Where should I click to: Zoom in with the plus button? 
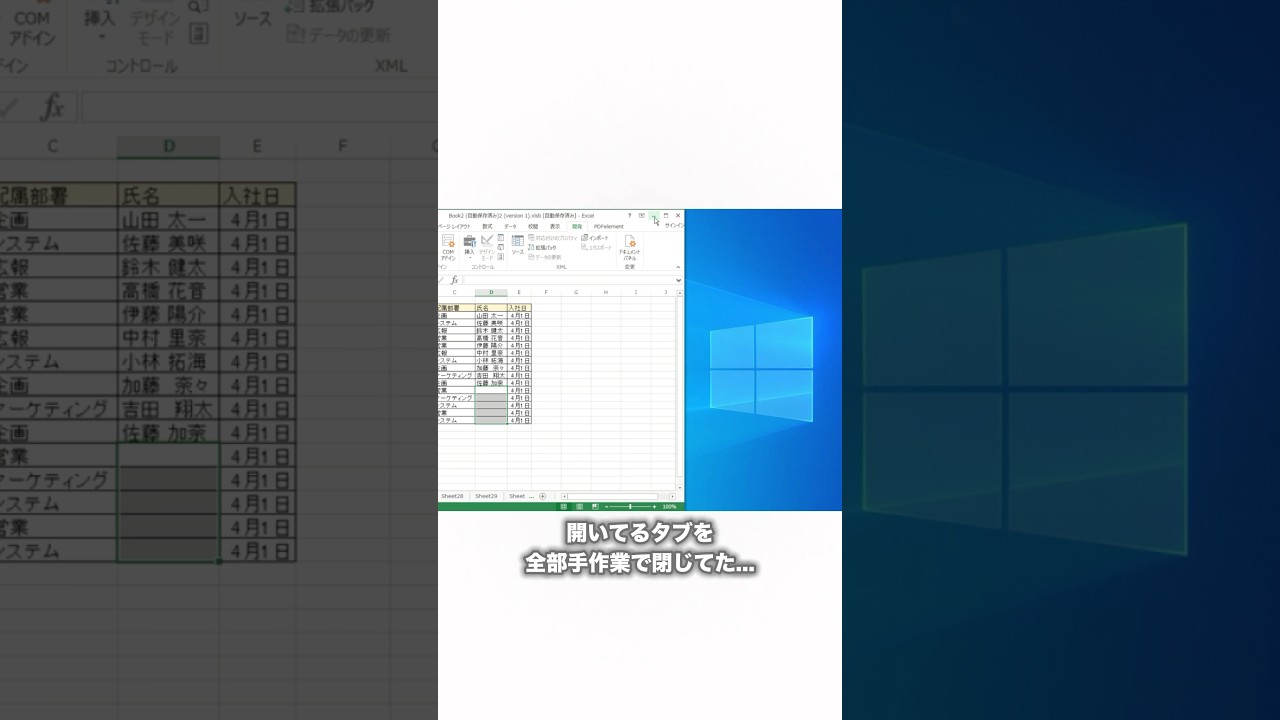pyautogui.click(x=654, y=507)
